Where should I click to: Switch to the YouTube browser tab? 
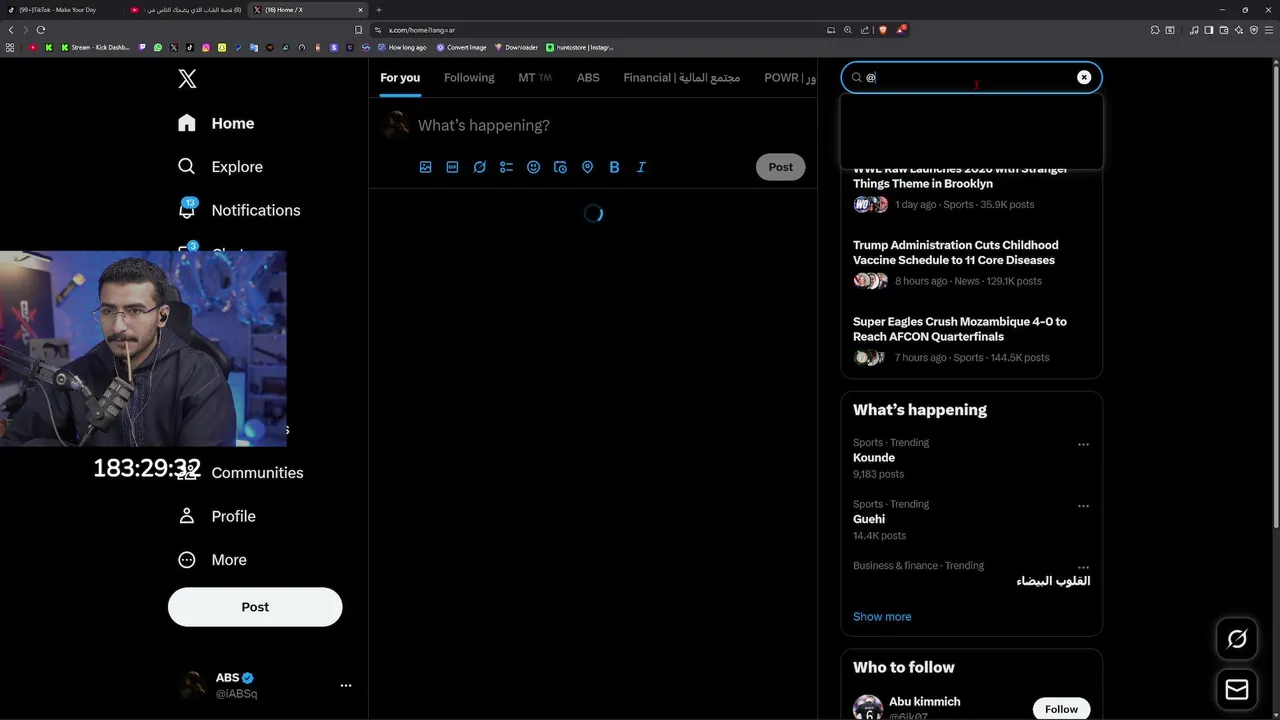pos(185,10)
